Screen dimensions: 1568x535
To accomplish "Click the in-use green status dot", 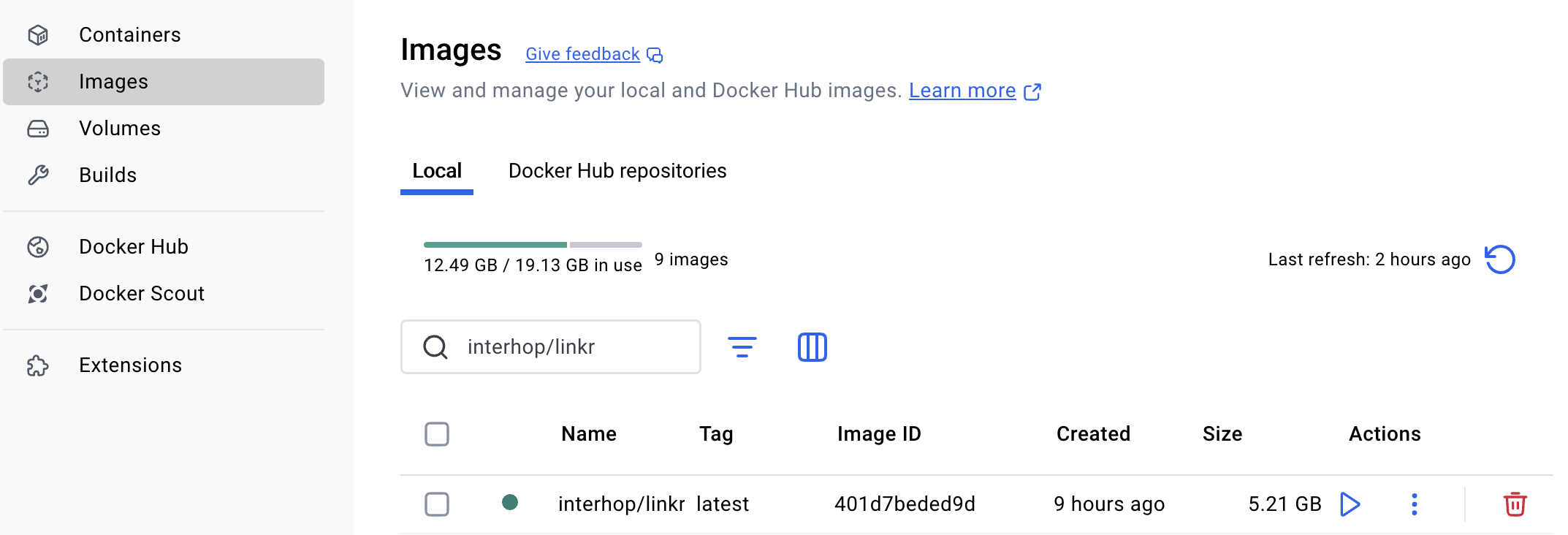I will pyautogui.click(x=510, y=502).
